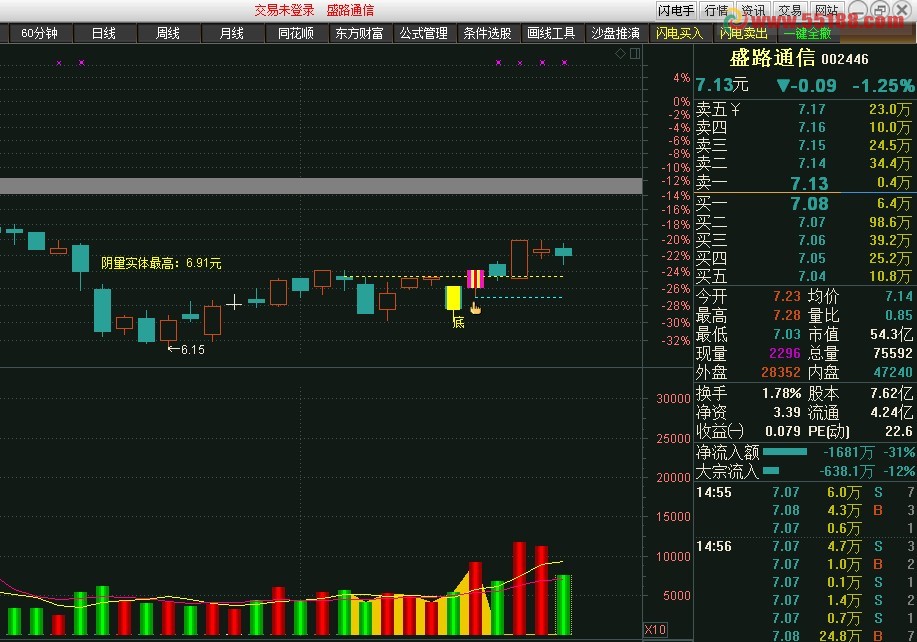Open the 网站 website menu

click(x=826, y=11)
